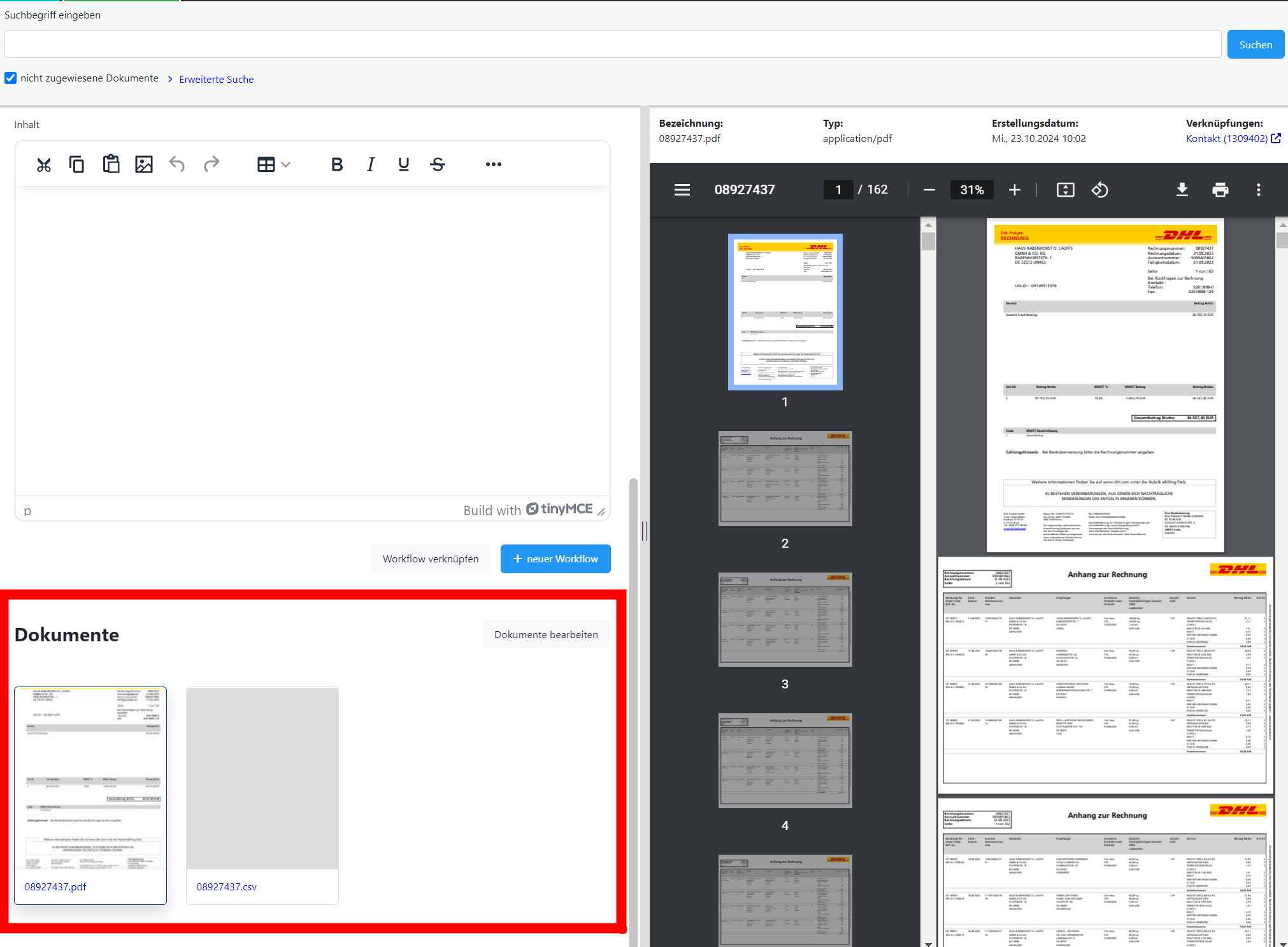
Task: Click the copy icon in editor toolbar
Action: (77, 165)
